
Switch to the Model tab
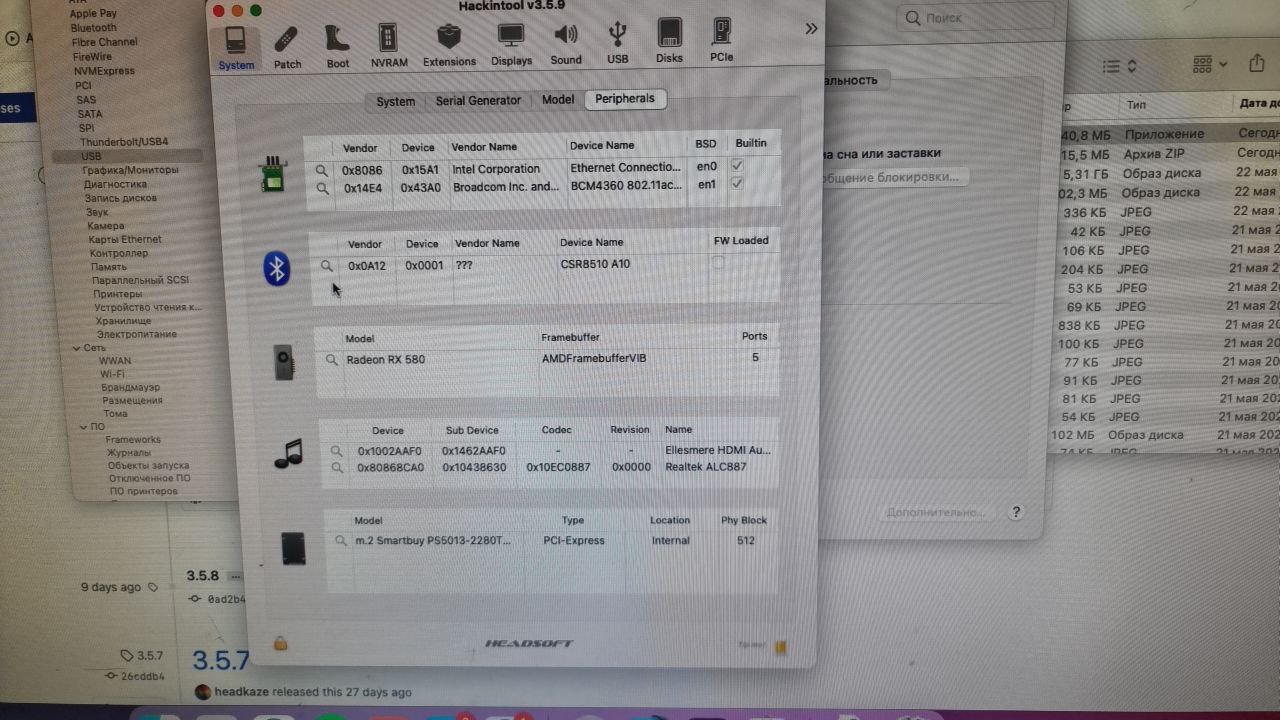[x=558, y=99]
